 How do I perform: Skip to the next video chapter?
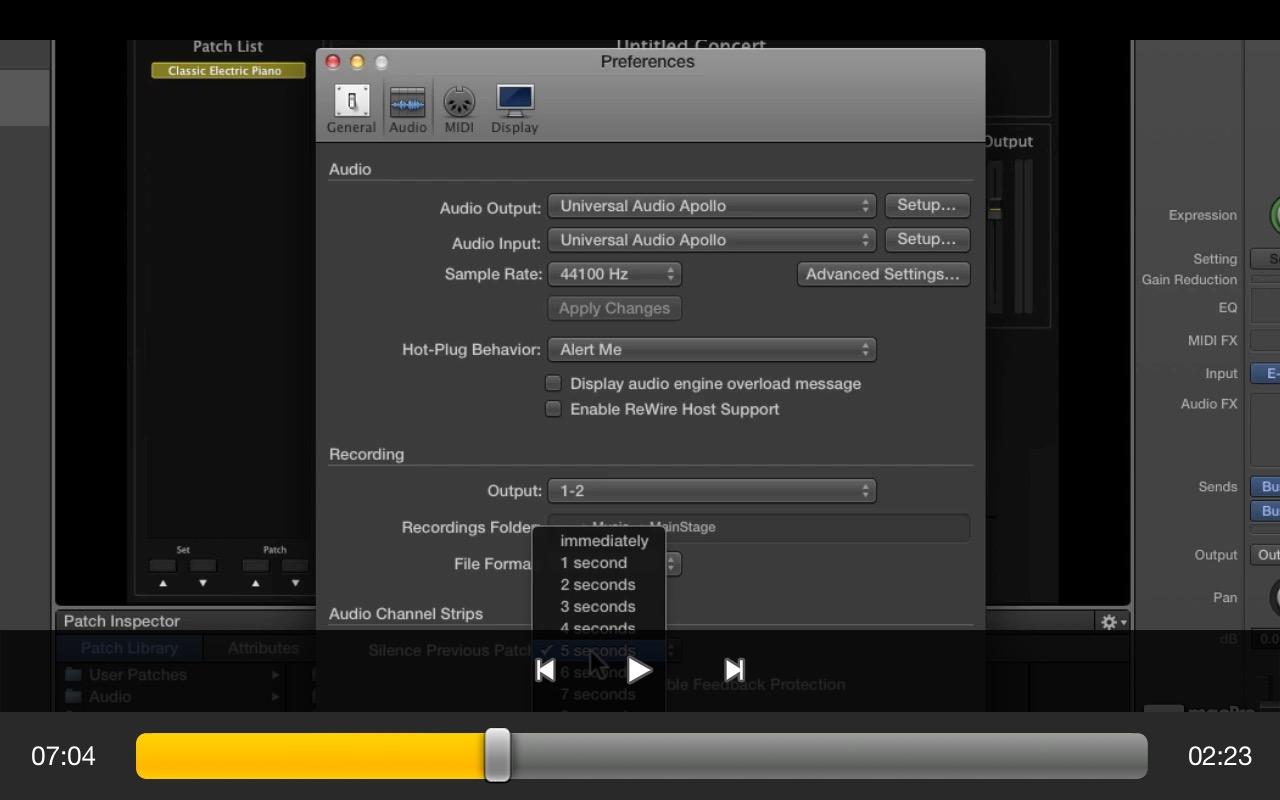(x=734, y=670)
